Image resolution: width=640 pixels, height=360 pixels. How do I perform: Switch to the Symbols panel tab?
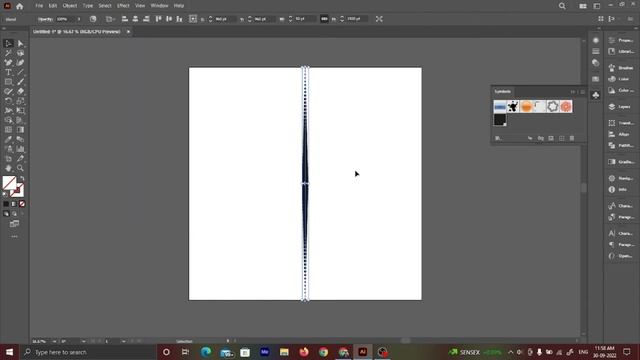502,91
